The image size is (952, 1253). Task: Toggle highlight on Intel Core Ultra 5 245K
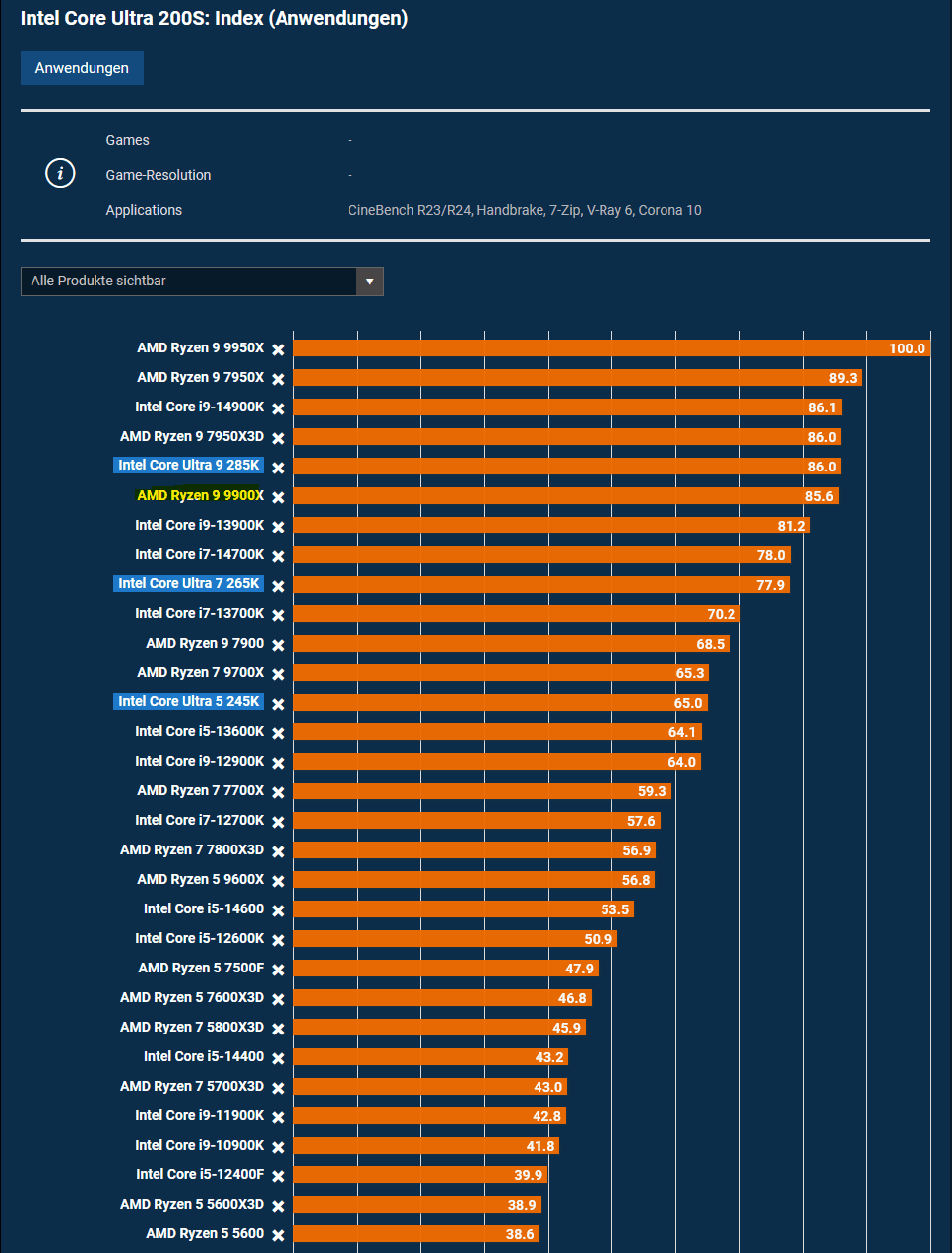188,702
